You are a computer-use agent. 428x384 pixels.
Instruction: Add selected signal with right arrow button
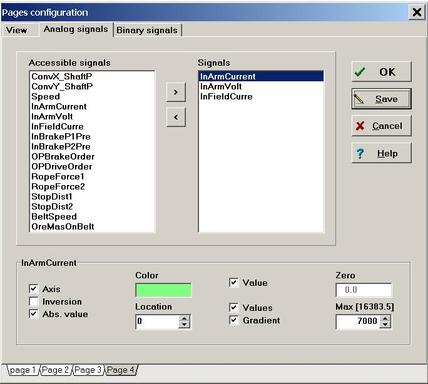coord(176,92)
